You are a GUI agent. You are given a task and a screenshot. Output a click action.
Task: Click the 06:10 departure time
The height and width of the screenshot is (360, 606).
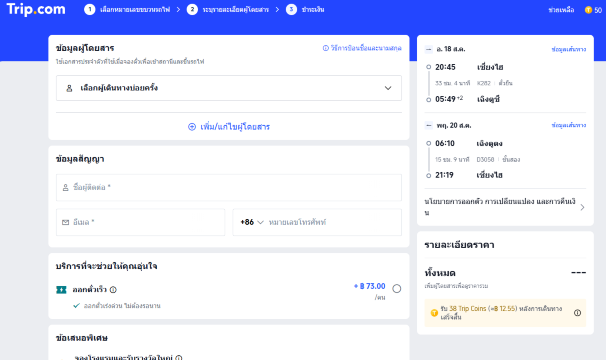point(445,143)
